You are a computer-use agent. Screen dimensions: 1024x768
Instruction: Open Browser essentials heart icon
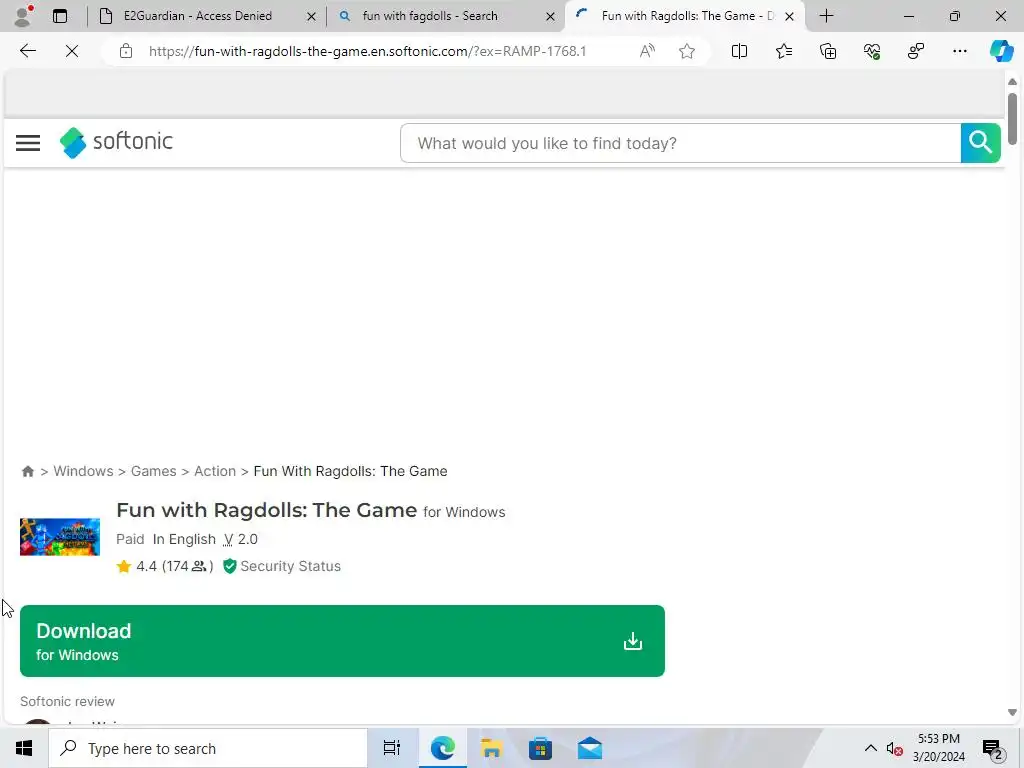click(x=872, y=51)
